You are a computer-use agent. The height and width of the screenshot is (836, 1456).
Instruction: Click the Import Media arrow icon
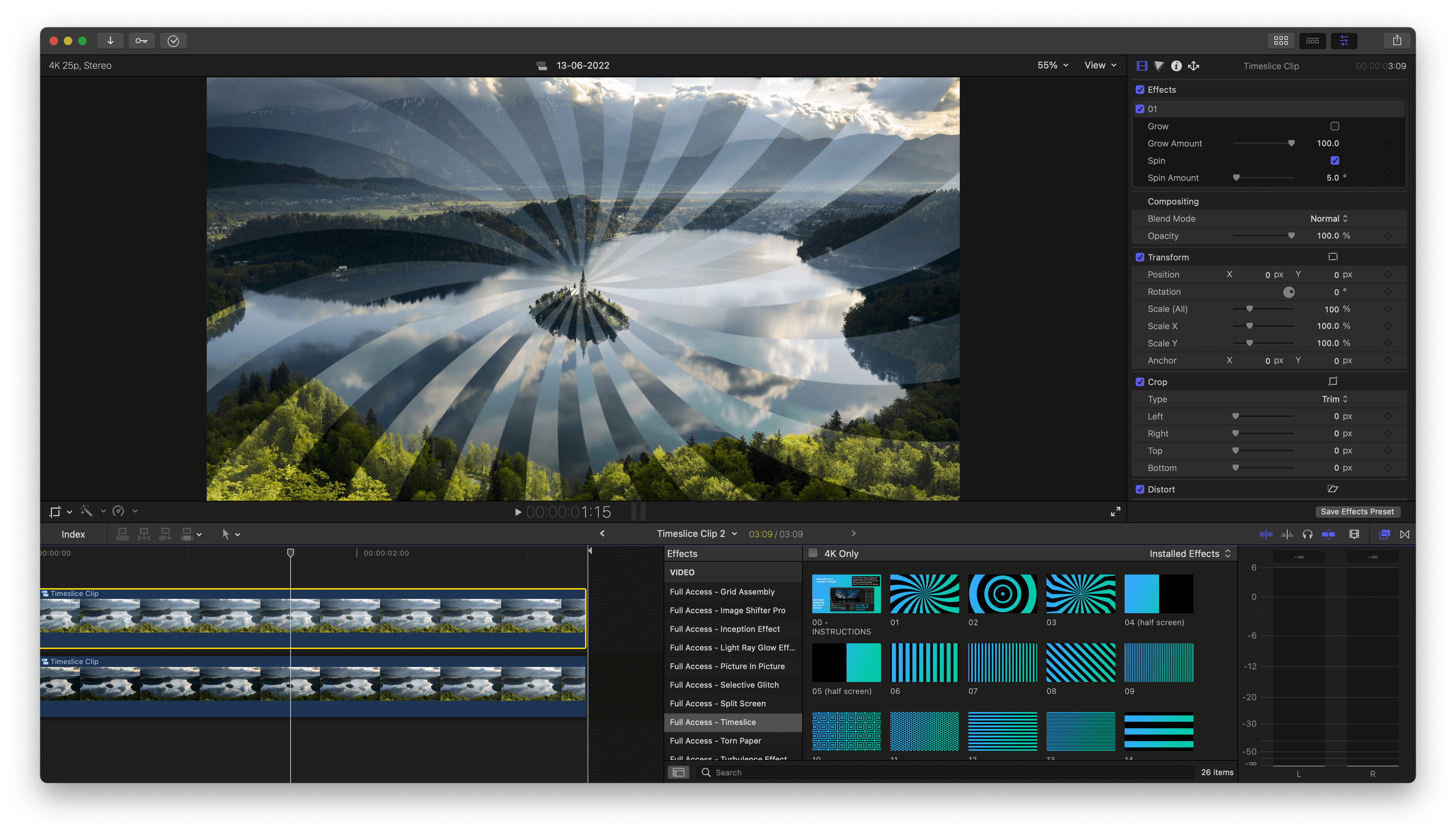pyautogui.click(x=110, y=41)
